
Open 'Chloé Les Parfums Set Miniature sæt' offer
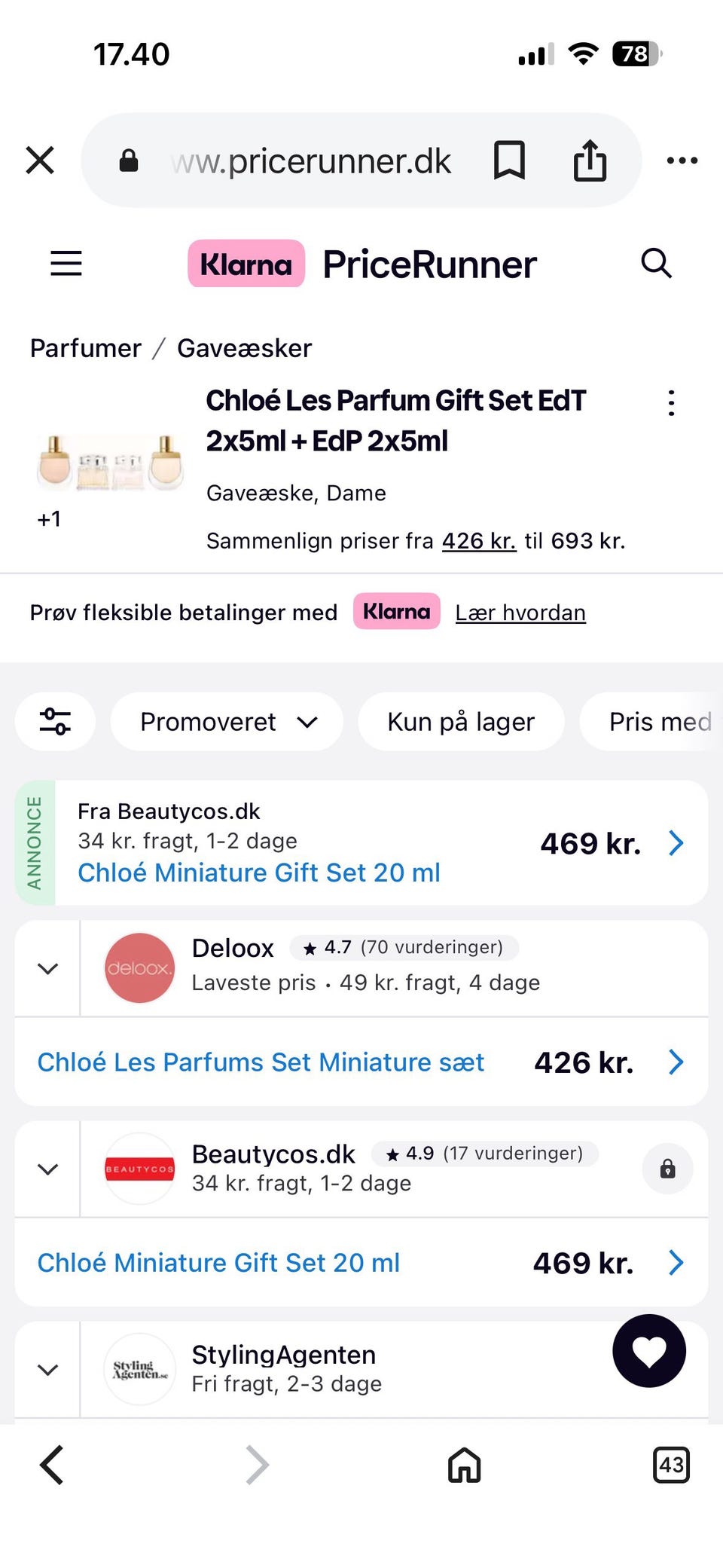point(261,1062)
